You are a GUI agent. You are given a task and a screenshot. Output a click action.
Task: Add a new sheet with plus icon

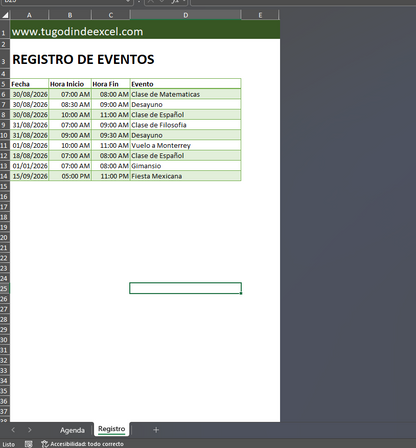[x=156, y=430]
